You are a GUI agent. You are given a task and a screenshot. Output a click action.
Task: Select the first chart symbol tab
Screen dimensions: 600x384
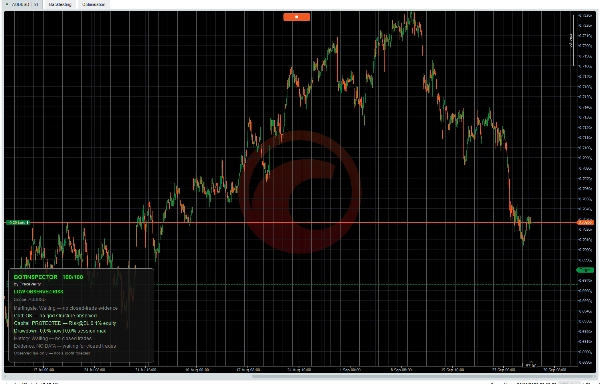(x=22, y=4)
